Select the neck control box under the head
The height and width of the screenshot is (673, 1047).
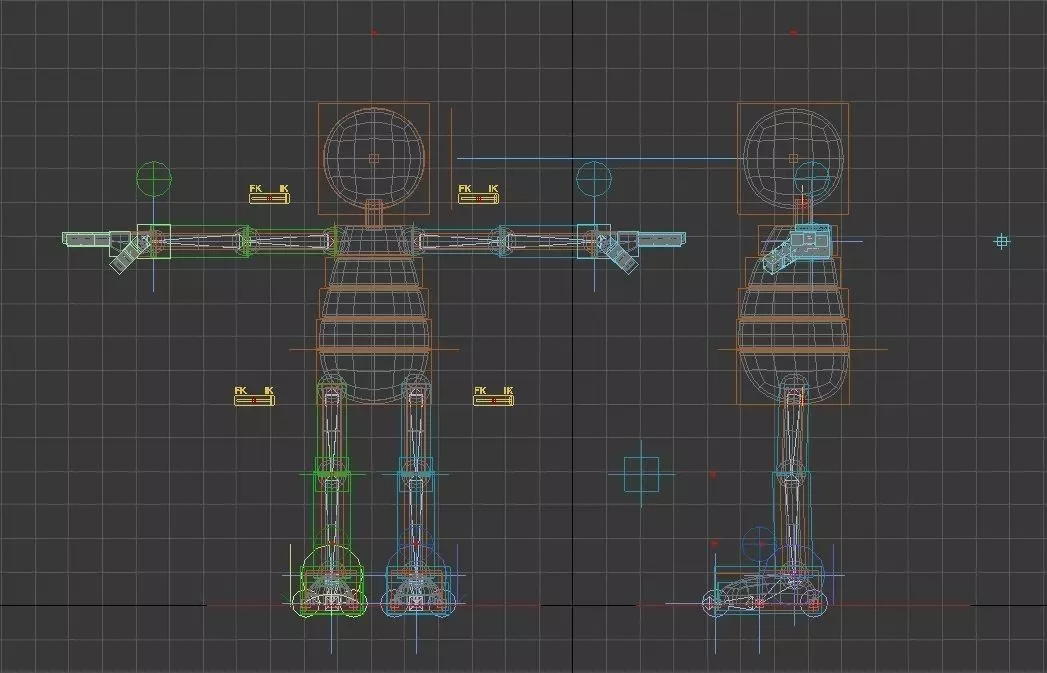(x=374, y=213)
